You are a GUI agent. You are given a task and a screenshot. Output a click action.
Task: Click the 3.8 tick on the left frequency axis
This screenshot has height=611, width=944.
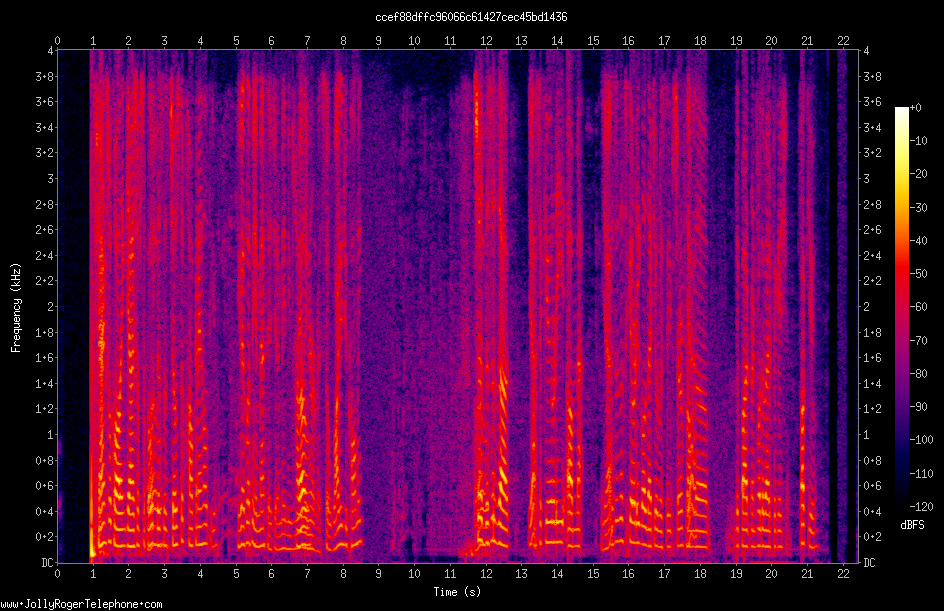tap(45, 76)
